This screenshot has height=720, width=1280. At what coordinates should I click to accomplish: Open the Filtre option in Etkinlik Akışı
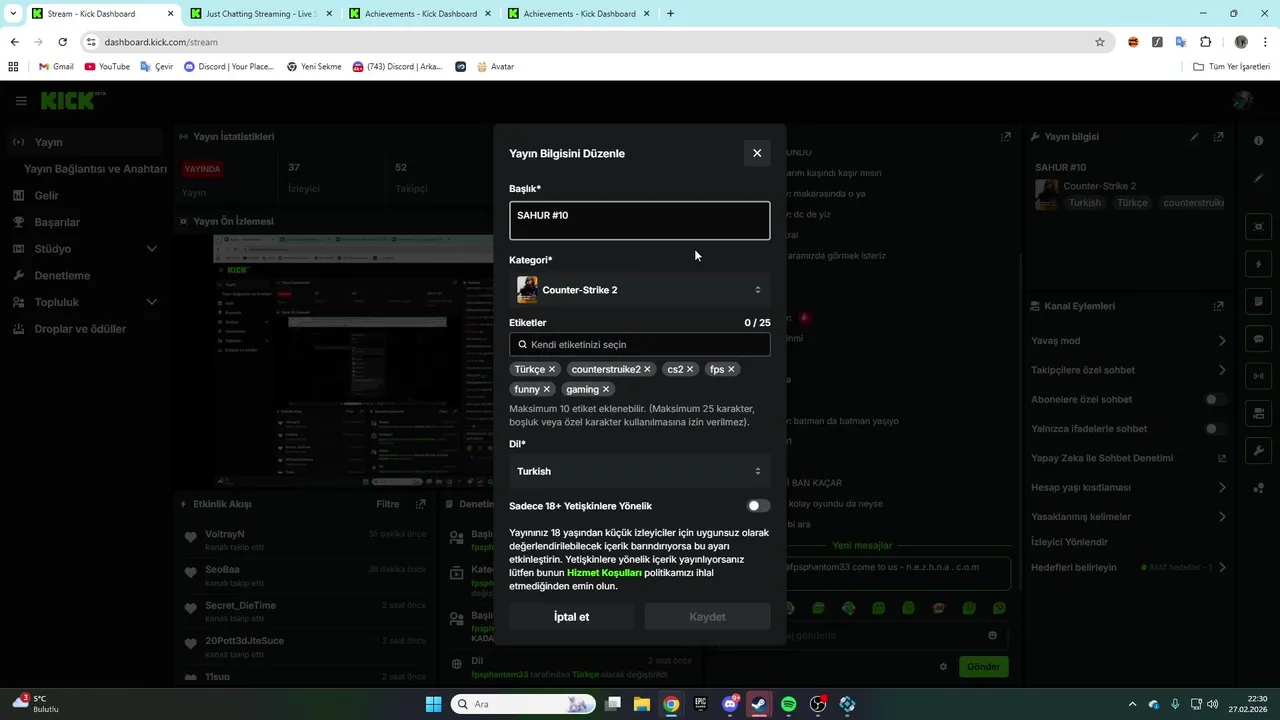click(387, 504)
